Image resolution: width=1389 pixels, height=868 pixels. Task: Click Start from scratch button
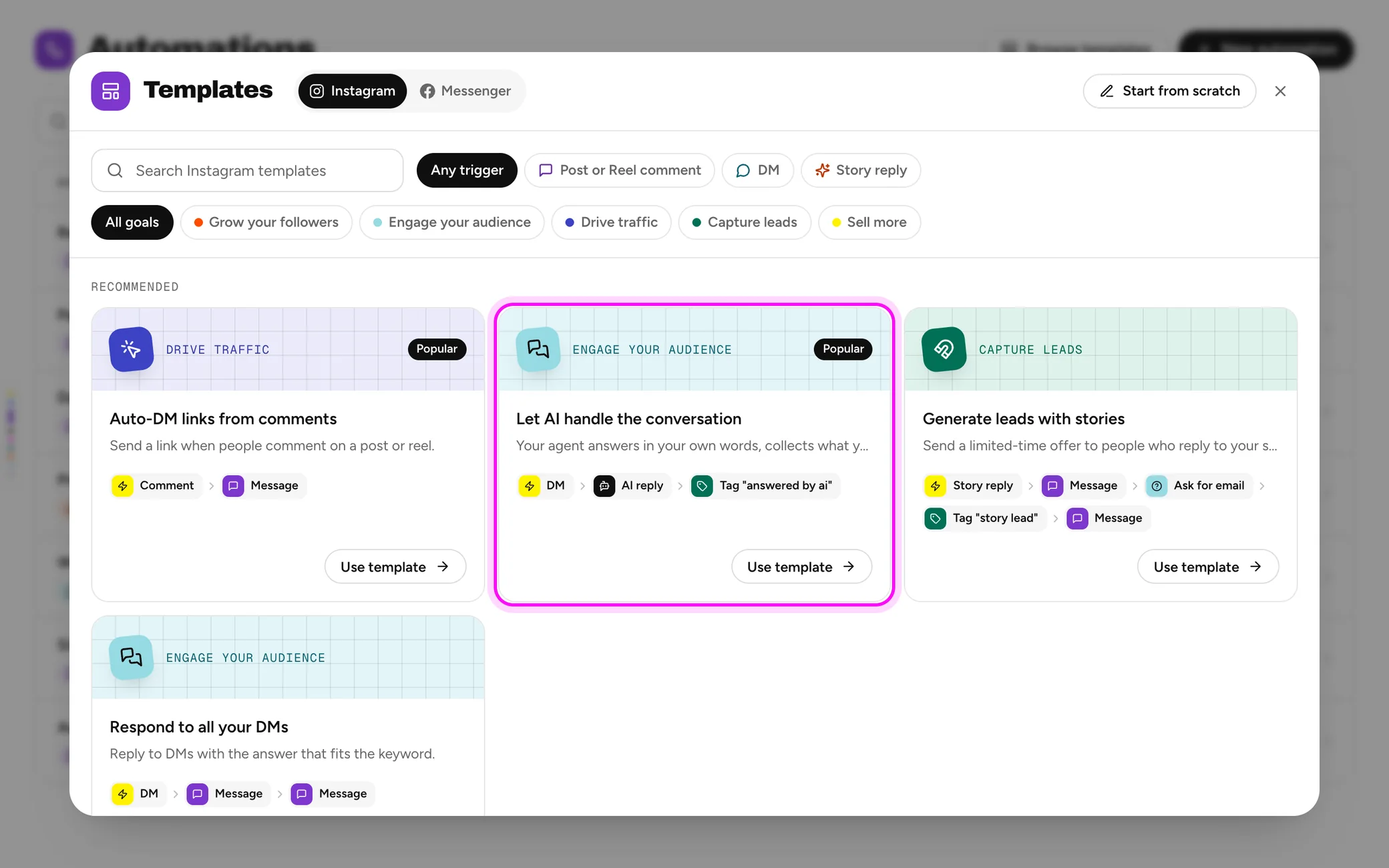click(1169, 91)
